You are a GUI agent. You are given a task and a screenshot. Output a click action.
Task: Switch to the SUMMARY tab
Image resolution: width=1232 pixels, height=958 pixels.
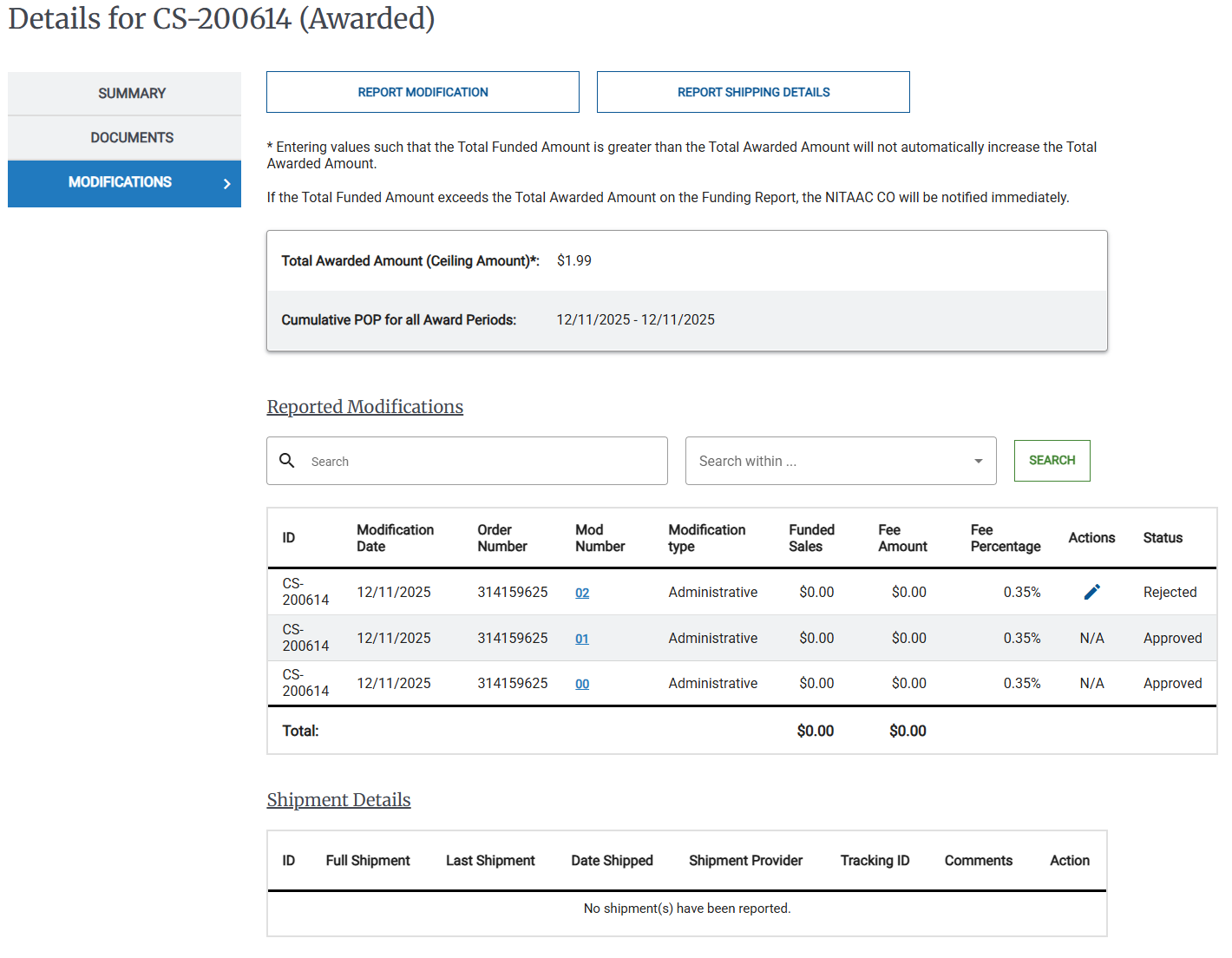[x=131, y=93]
